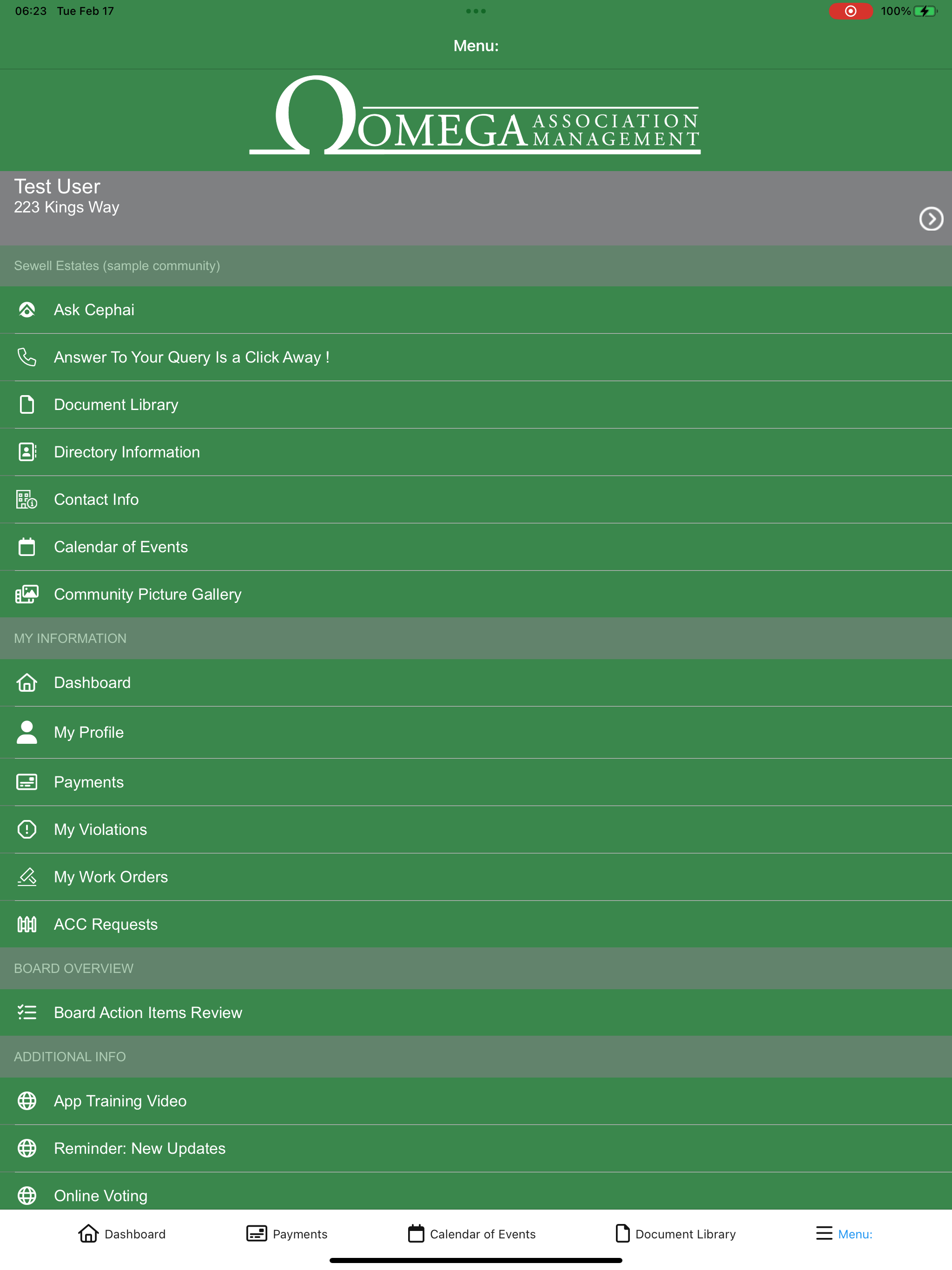
Task: Open App Training Video link
Action: (476, 1101)
